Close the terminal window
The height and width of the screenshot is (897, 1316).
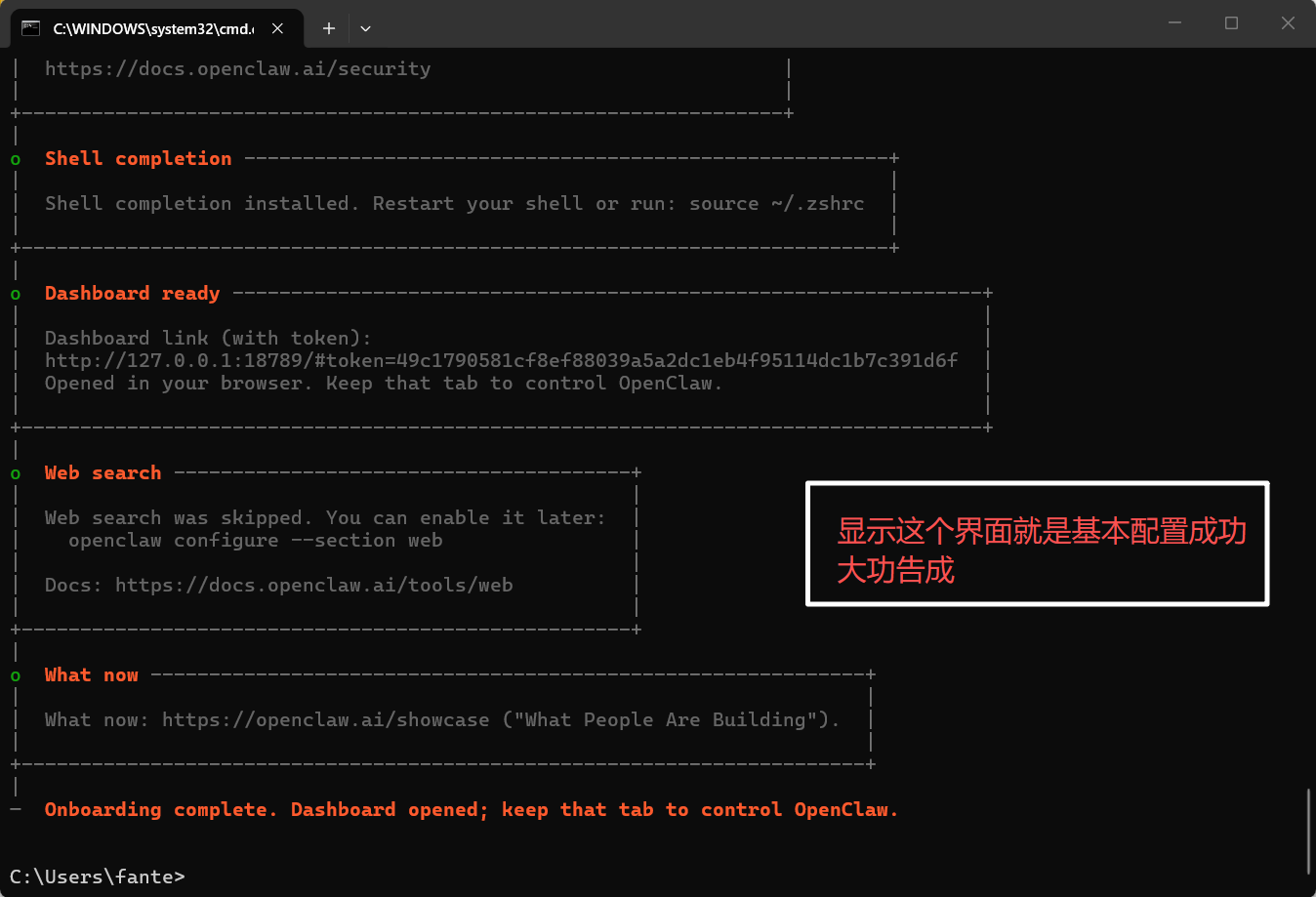point(1288,23)
